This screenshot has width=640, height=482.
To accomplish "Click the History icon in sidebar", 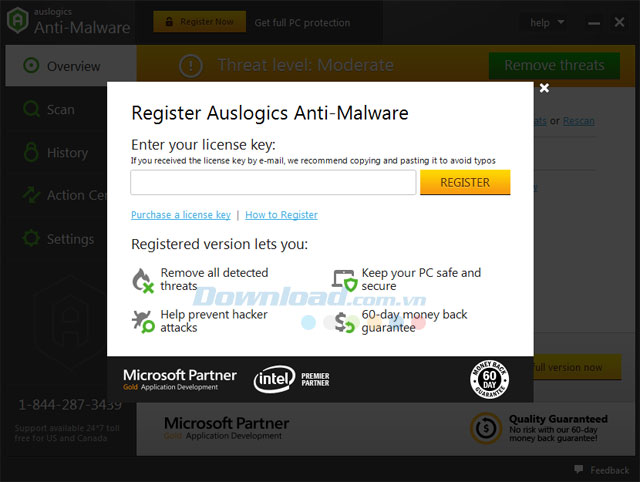I will point(31,152).
